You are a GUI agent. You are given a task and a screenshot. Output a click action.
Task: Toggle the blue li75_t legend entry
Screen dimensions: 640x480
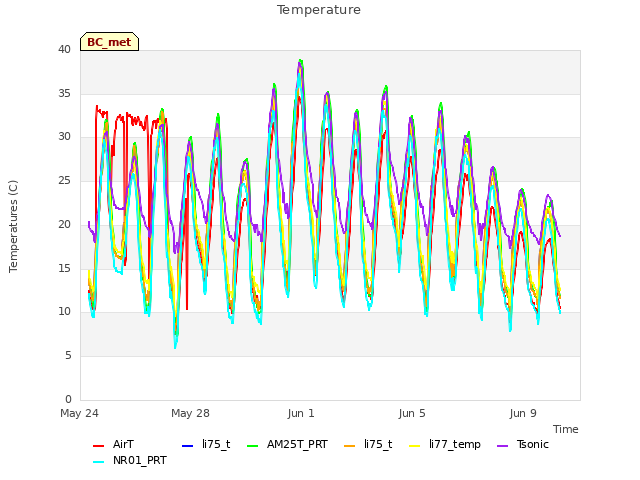point(206,444)
